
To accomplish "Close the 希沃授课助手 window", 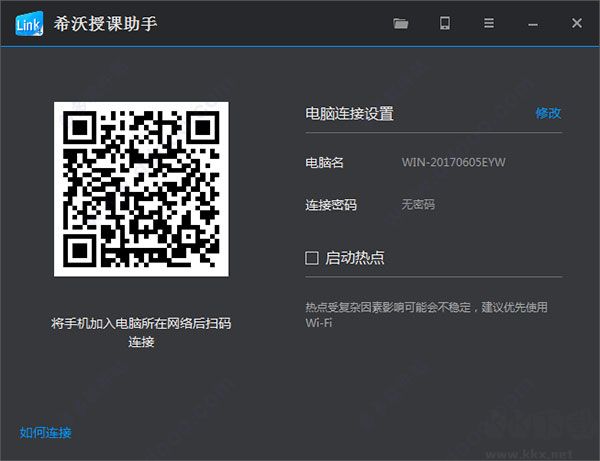I will [x=577, y=23].
